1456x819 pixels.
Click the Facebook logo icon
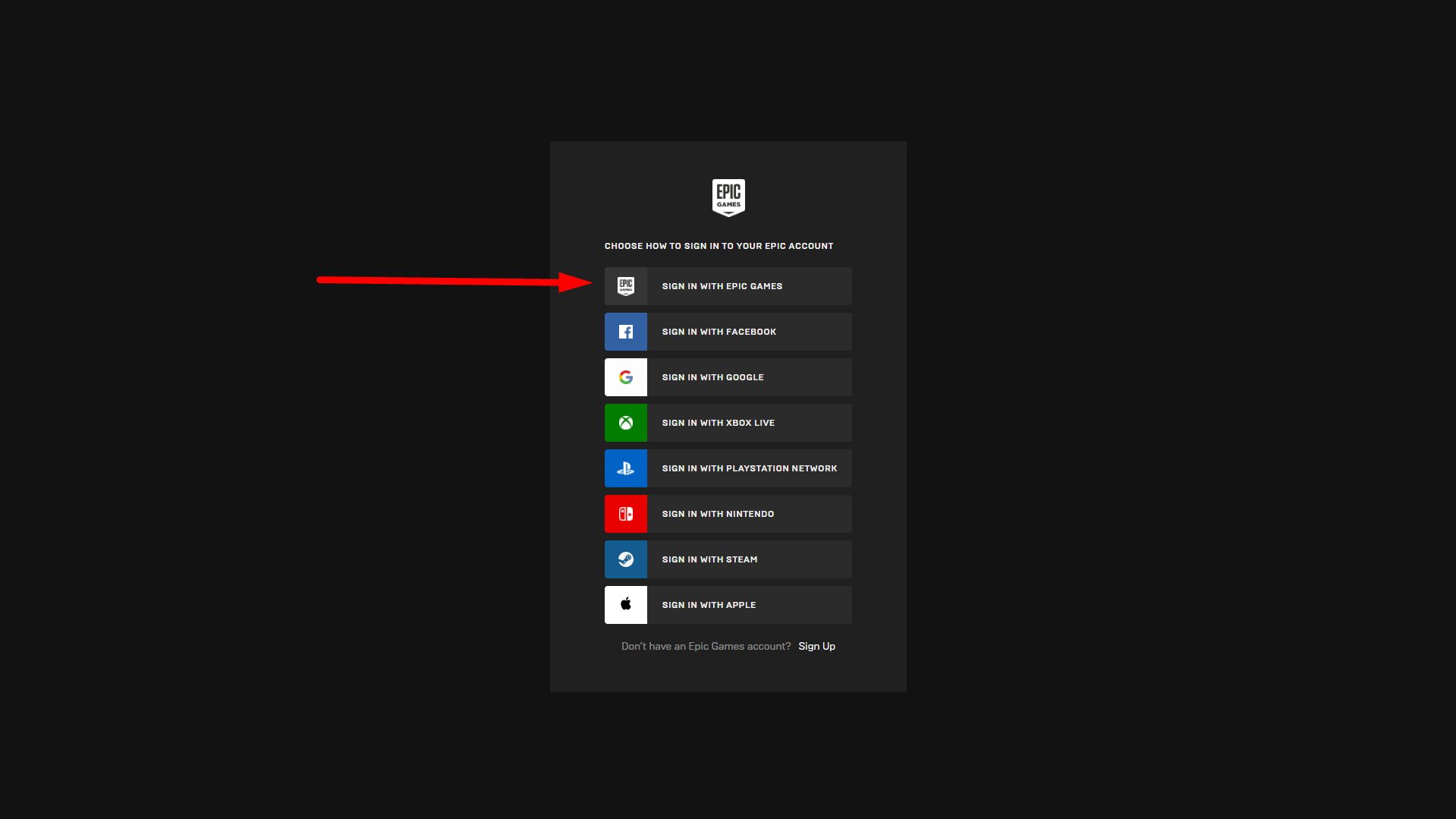click(x=625, y=332)
